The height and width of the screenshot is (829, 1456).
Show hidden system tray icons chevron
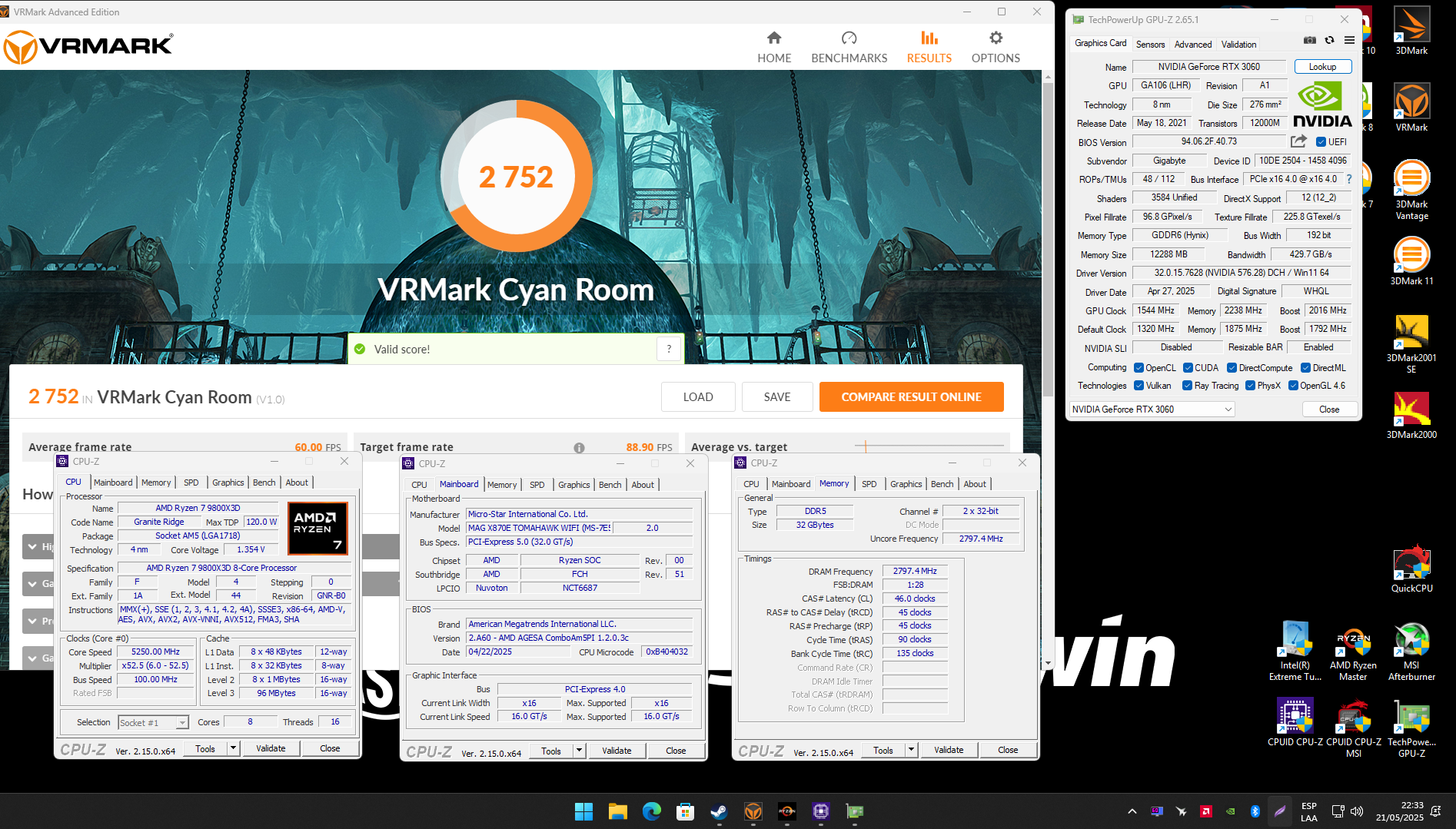[1132, 811]
